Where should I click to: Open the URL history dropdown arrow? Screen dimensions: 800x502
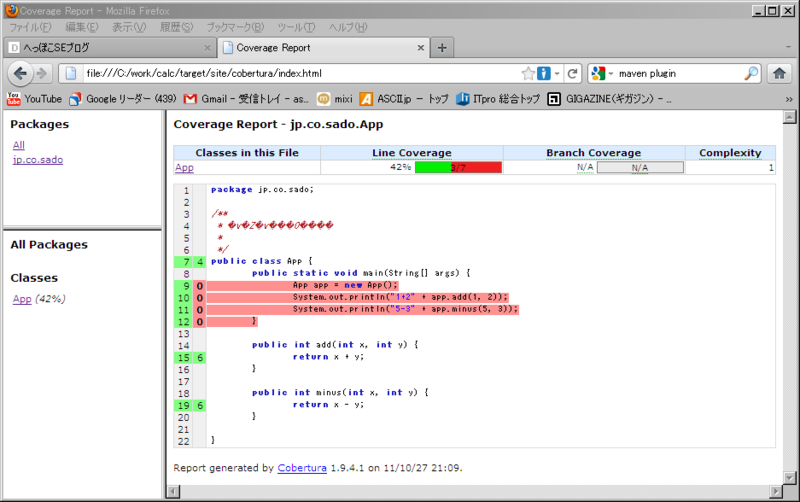pos(557,73)
